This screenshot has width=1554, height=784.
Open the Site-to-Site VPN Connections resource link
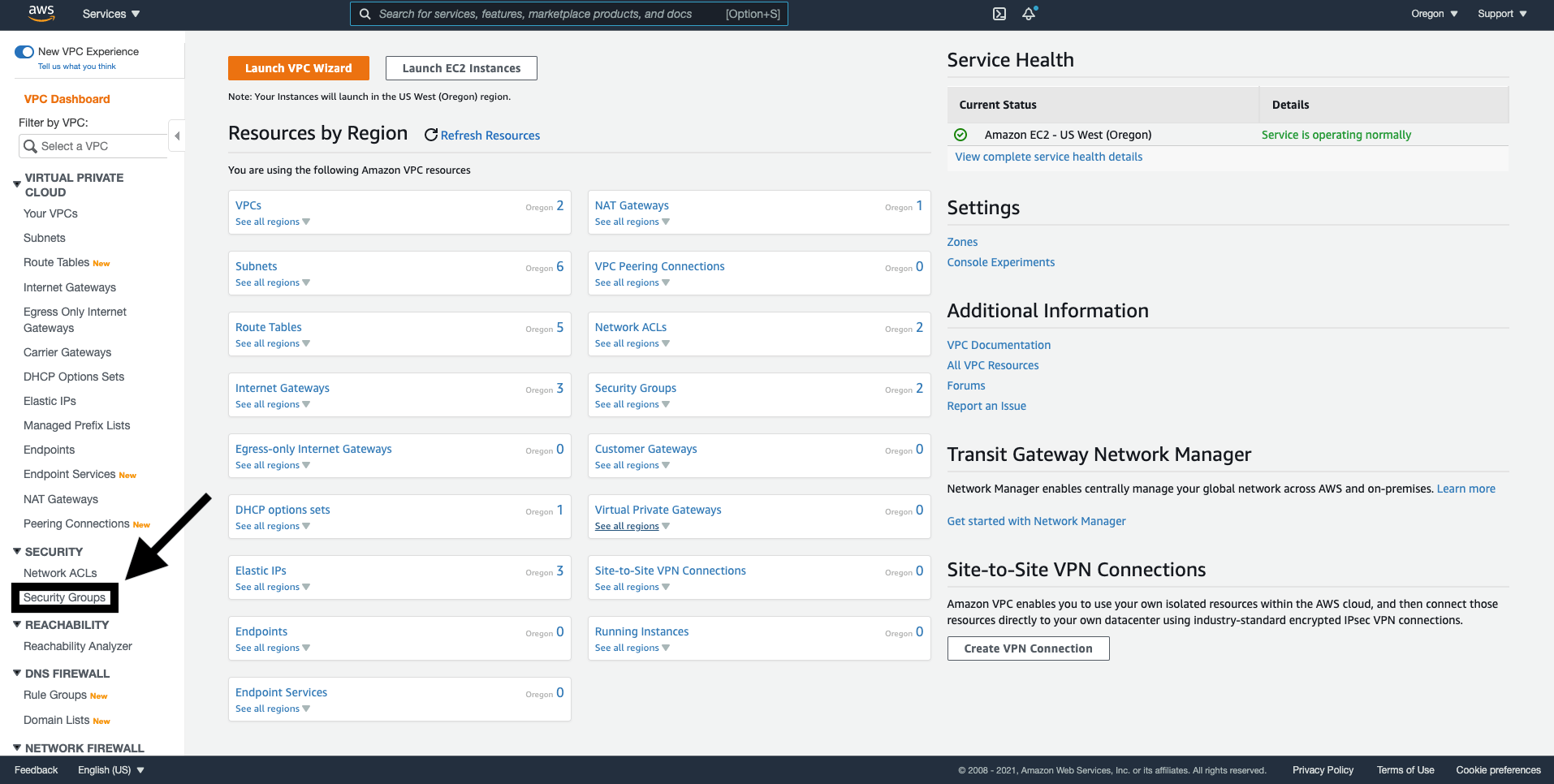tap(671, 571)
